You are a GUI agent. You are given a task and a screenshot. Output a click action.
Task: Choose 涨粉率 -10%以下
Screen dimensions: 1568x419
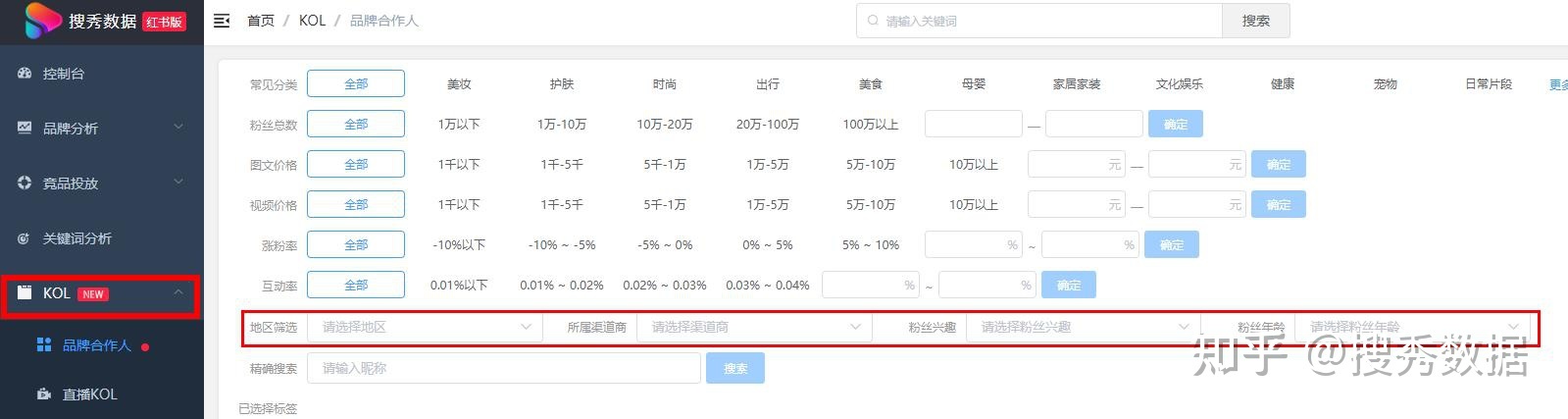[459, 245]
